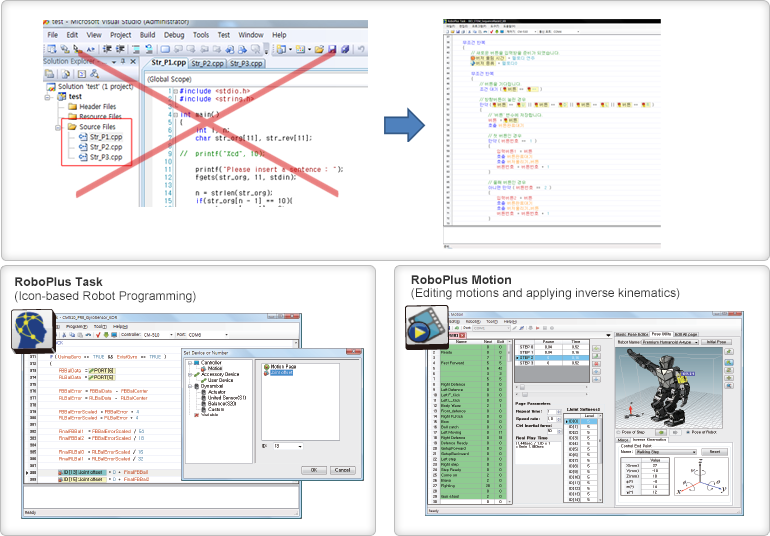Viewport: 770px width, 536px height.
Task: Click the Open File folder icon
Action: tap(319, 49)
